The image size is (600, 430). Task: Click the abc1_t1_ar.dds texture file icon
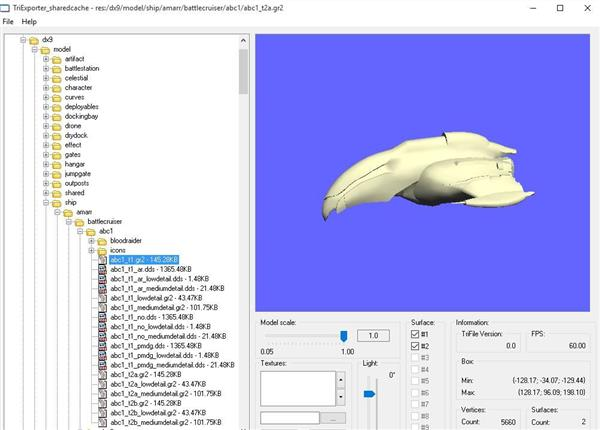(102, 269)
